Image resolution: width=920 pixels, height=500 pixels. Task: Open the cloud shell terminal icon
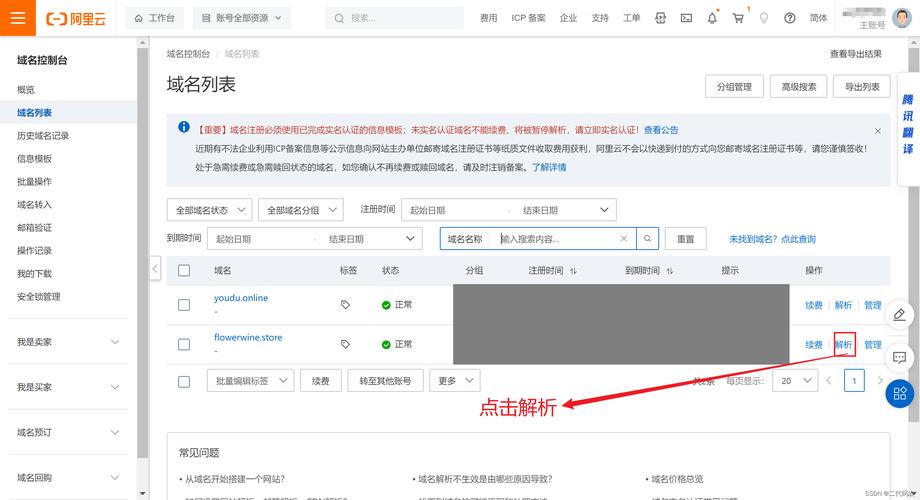click(686, 18)
